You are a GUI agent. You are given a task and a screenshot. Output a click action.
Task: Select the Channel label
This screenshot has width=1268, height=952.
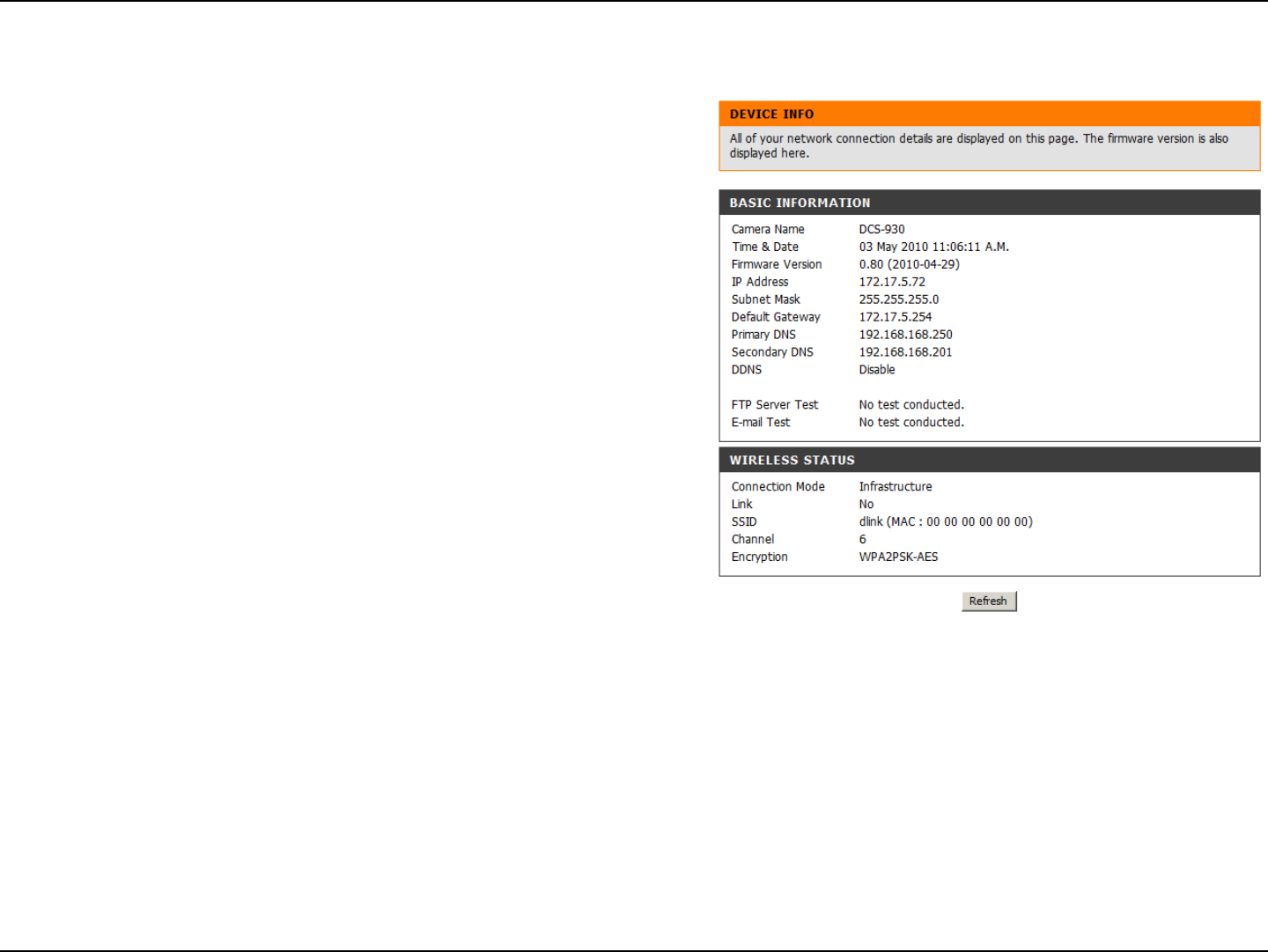point(753,539)
